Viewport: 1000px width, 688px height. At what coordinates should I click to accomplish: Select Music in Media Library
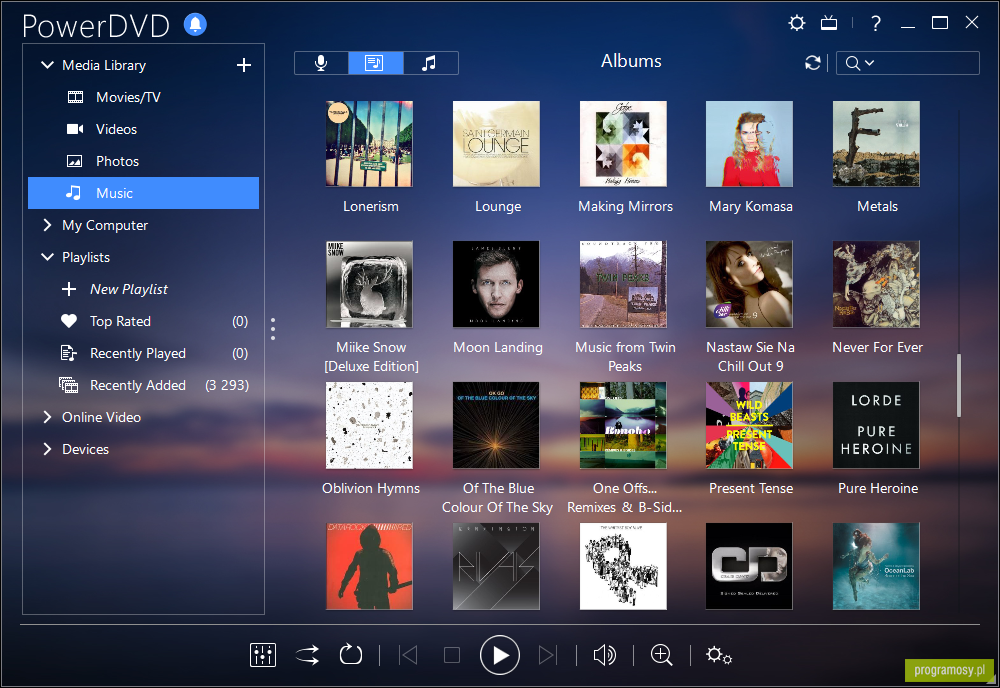(143, 193)
